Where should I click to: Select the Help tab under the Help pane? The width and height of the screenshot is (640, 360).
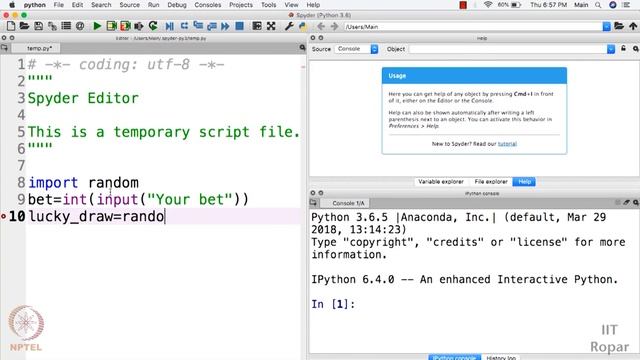point(524,182)
